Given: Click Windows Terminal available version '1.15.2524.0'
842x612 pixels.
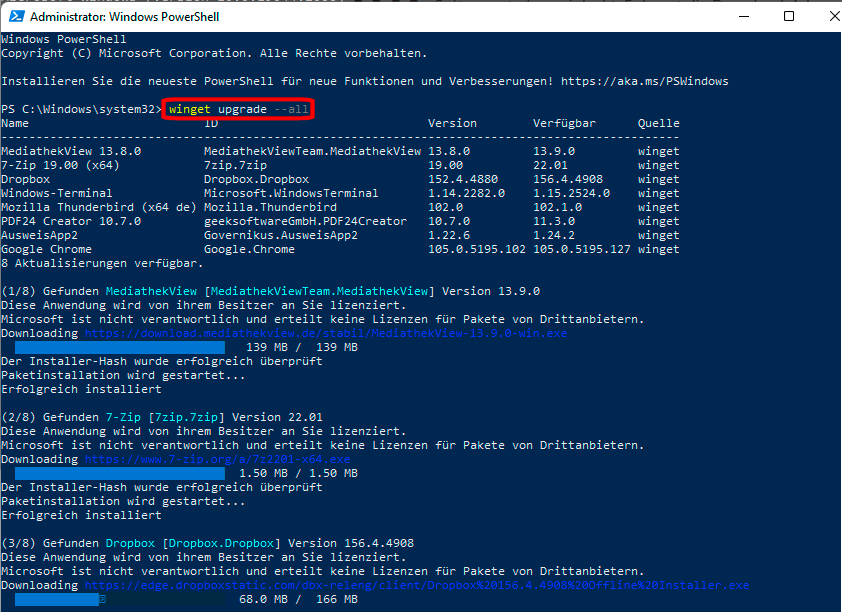Looking at the screenshot, I should point(571,193).
